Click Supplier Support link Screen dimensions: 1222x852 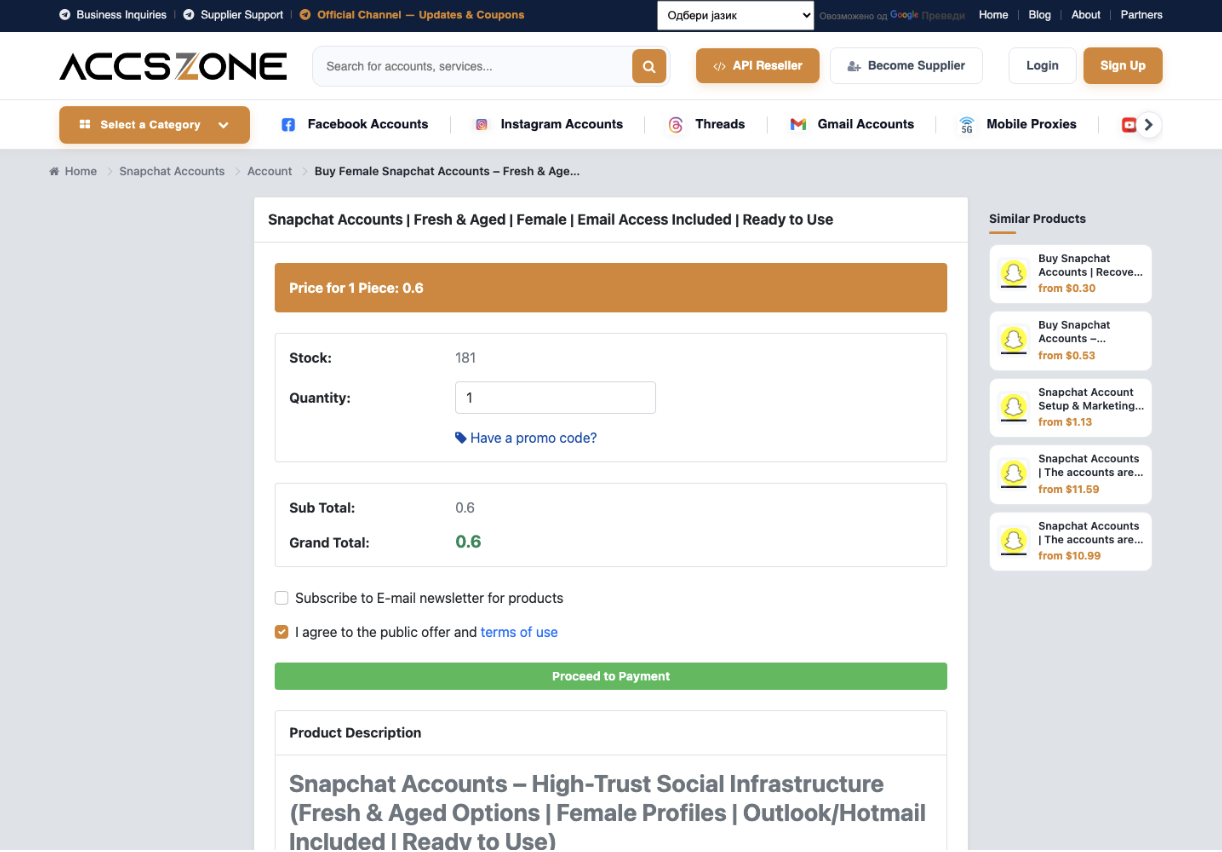(233, 15)
